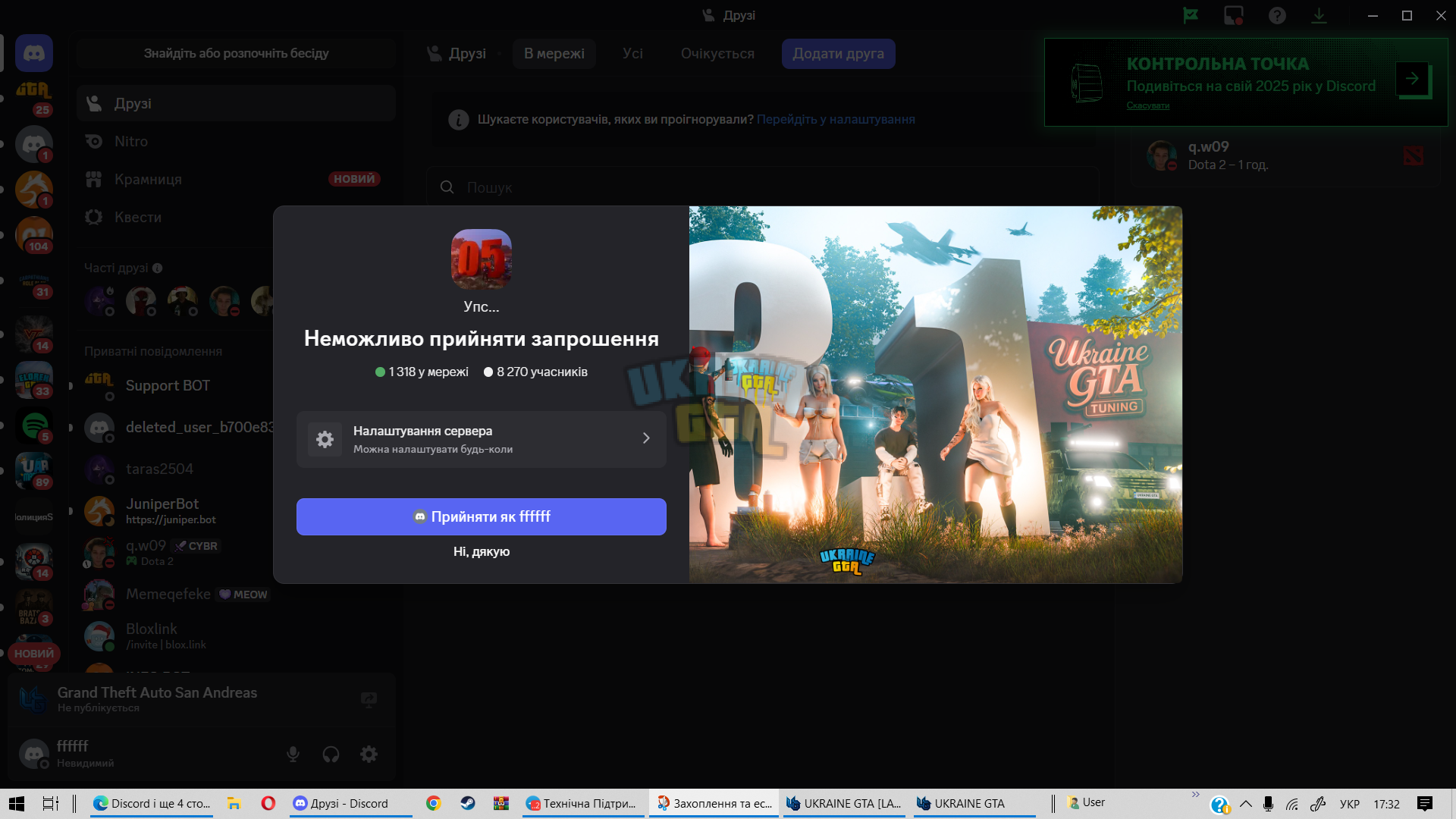The height and width of the screenshot is (819, 1456).
Task: Expand Налаштування сервера chevron
Action: pyautogui.click(x=646, y=438)
